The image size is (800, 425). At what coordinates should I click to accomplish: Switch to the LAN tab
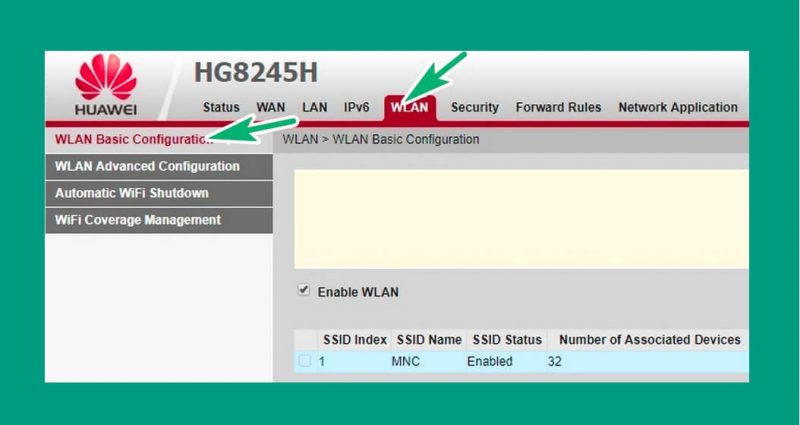pyautogui.click(x=314, y=108)
